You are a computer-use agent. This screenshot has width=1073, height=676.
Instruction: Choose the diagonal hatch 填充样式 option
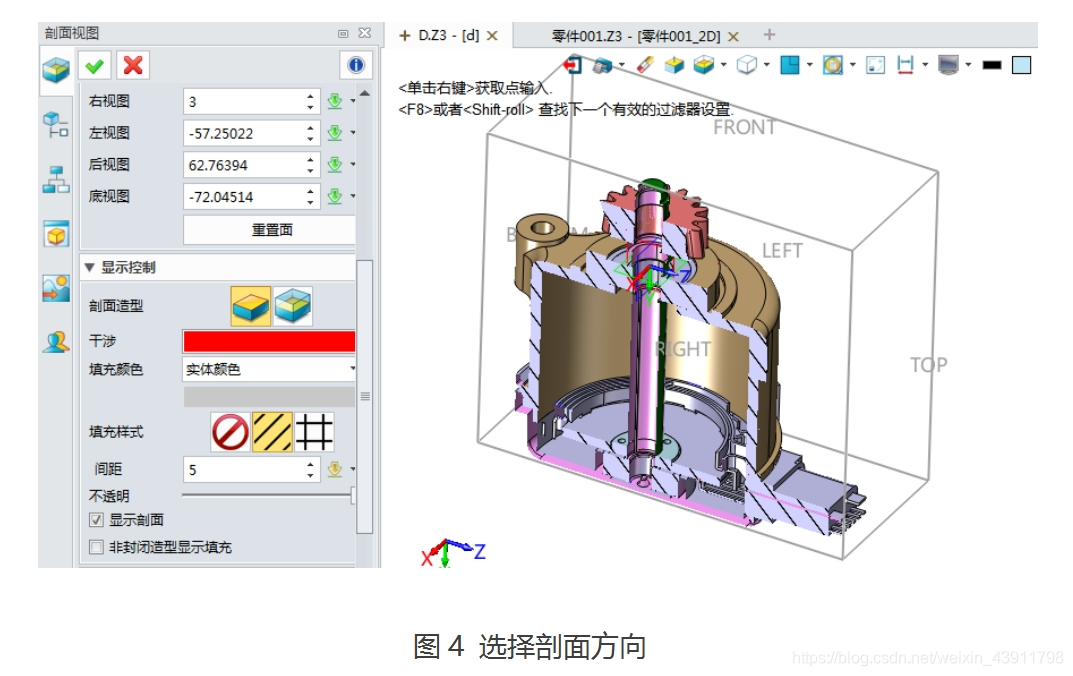pyautogui.click(x=272, y=432)
